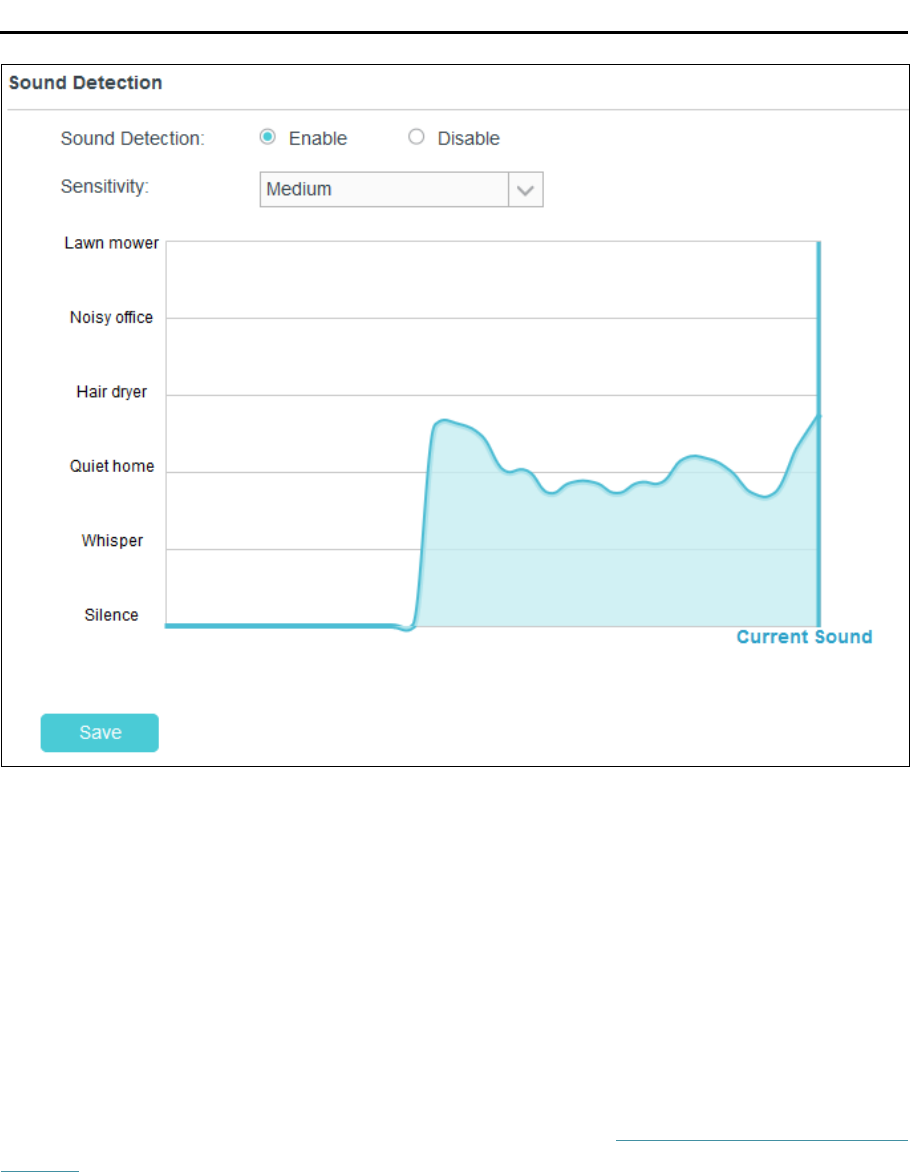Click the Whisper level label
The image size is (910, 1172).
point(112,540)
